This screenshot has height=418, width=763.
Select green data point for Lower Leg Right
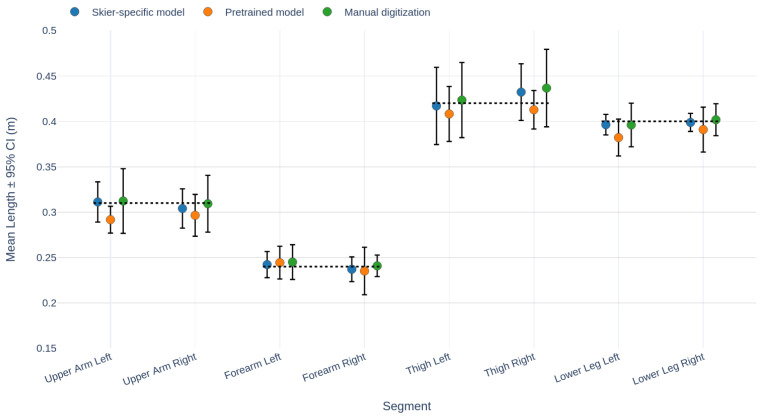click(716, 120)
